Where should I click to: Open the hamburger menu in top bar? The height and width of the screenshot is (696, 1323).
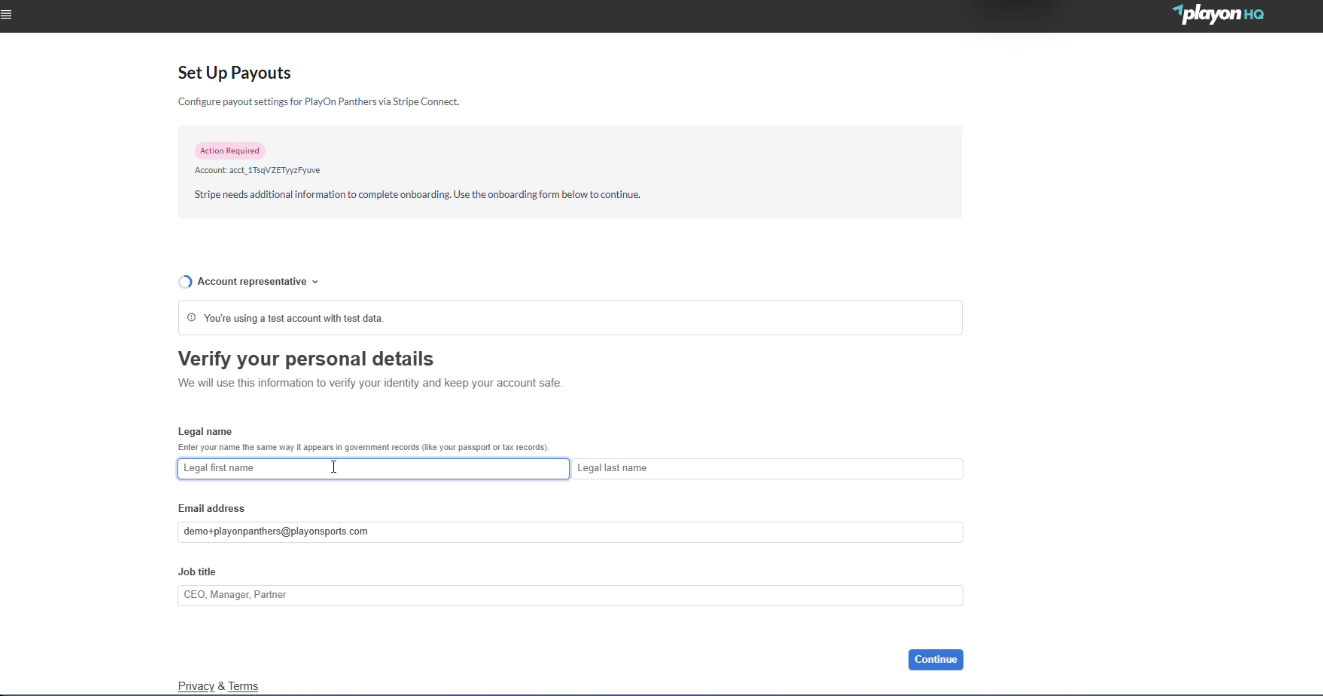click(6, 15)
